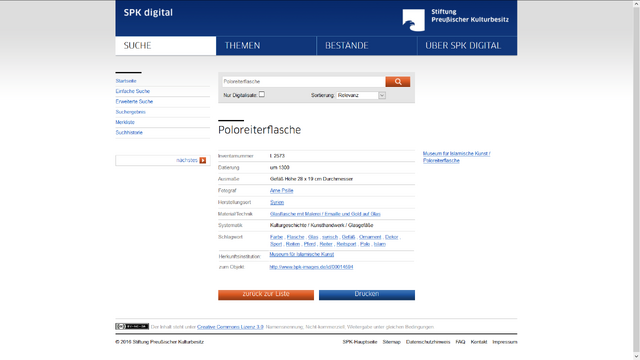The width and height of the screenshot is (640, 360).
Task: Click the Glas keyword link
Action: 313,237
